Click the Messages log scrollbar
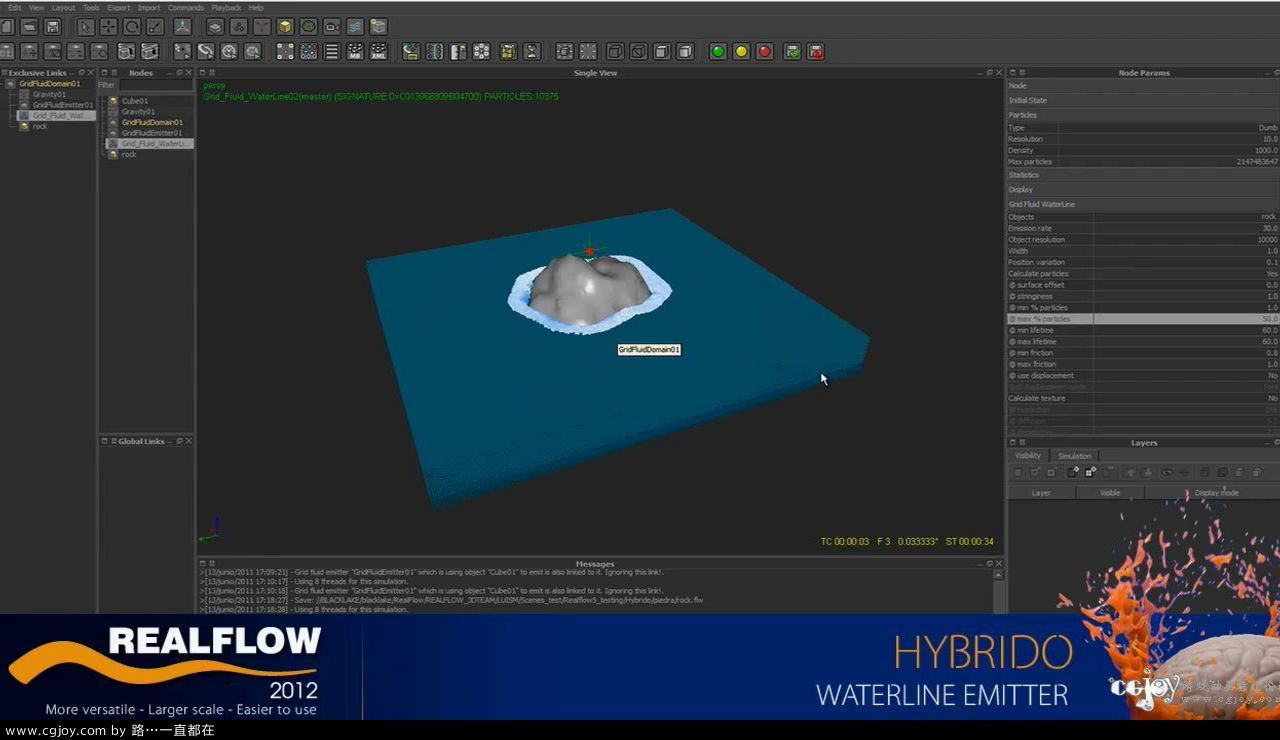The image size is (1280, 740). click(997, 590)
